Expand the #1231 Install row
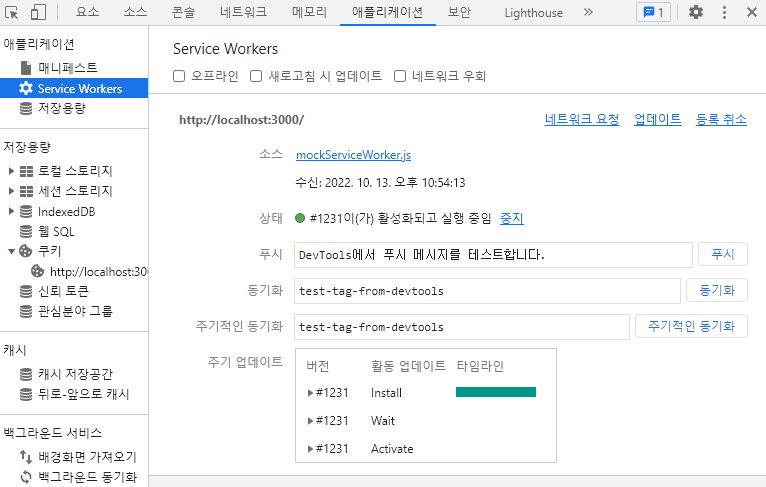This screenshot has height=487, width=766. click(x=310, y=393)
